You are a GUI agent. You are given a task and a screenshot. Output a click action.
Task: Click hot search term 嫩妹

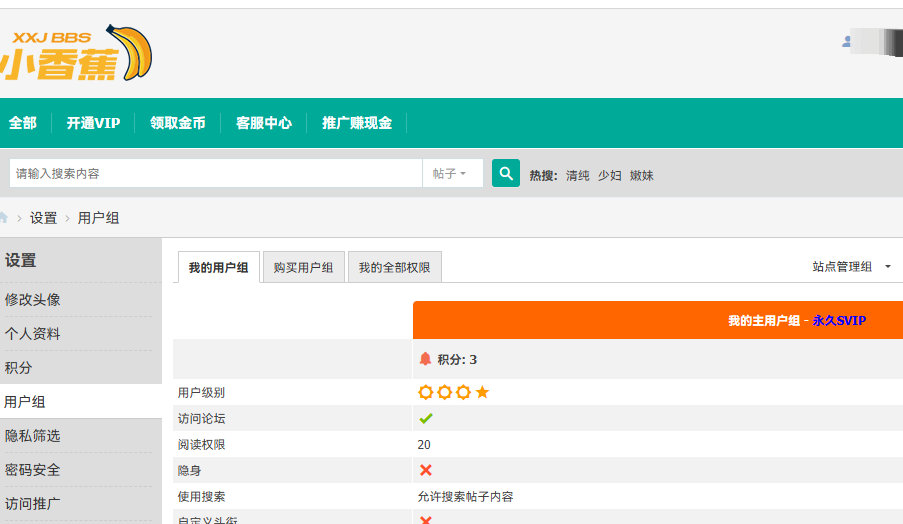pos(642,176)
